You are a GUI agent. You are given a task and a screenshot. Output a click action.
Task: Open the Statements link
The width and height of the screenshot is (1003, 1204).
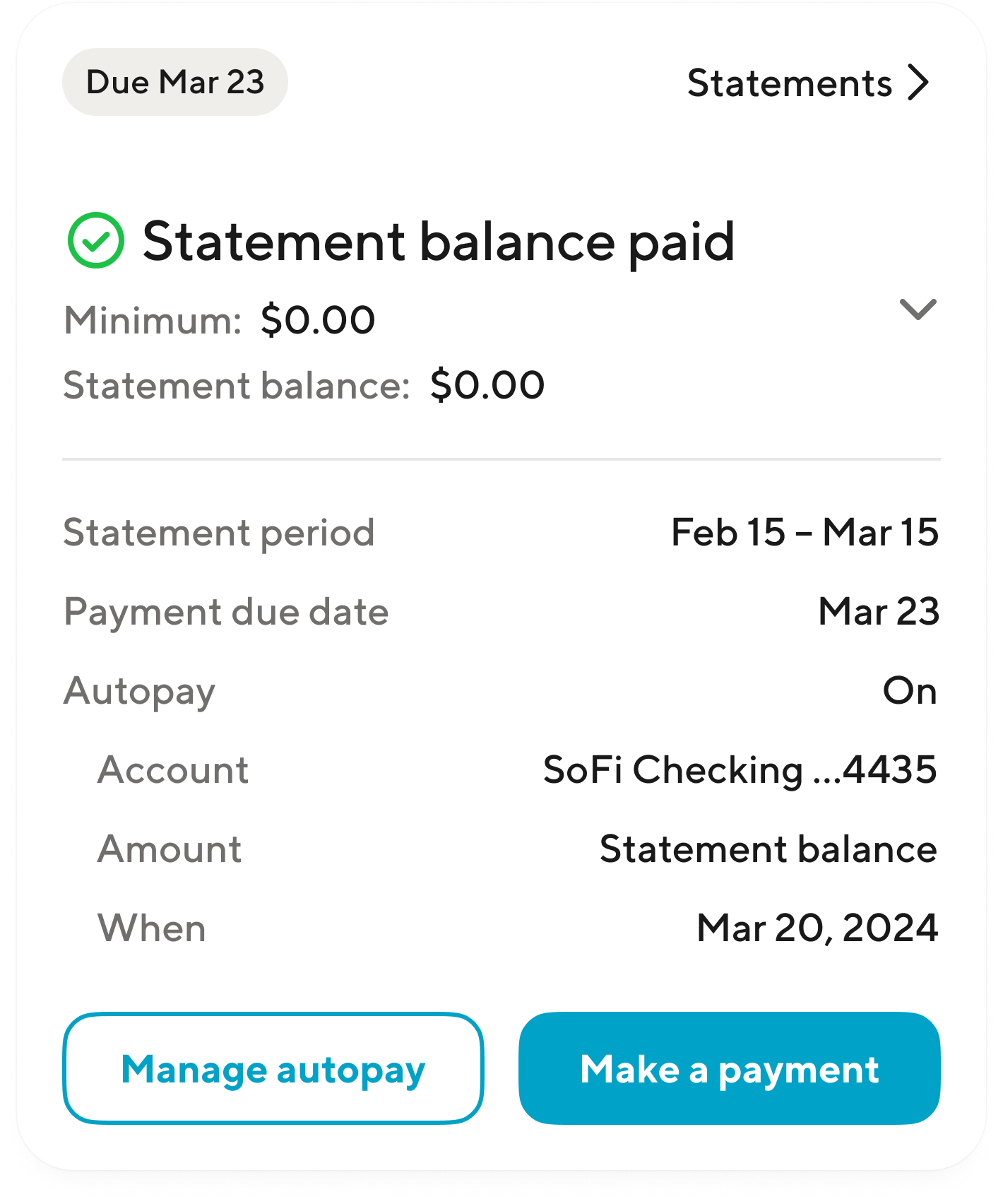(790, 83)
